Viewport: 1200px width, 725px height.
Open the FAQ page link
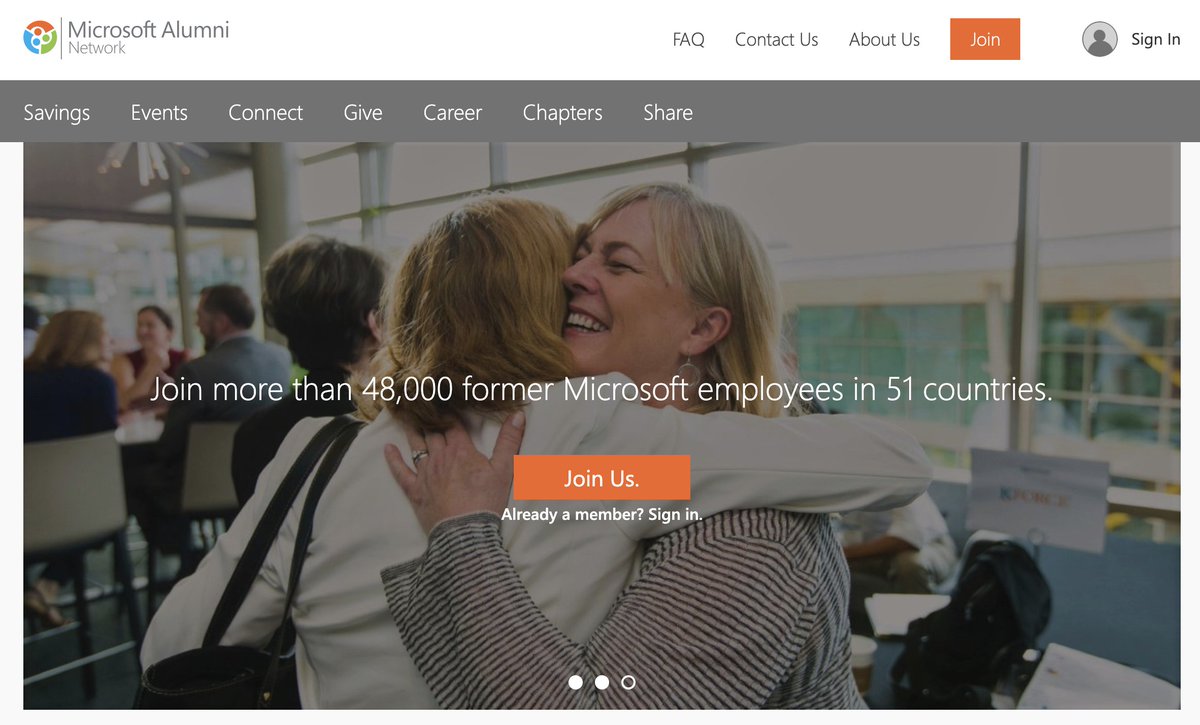point(688,40)
